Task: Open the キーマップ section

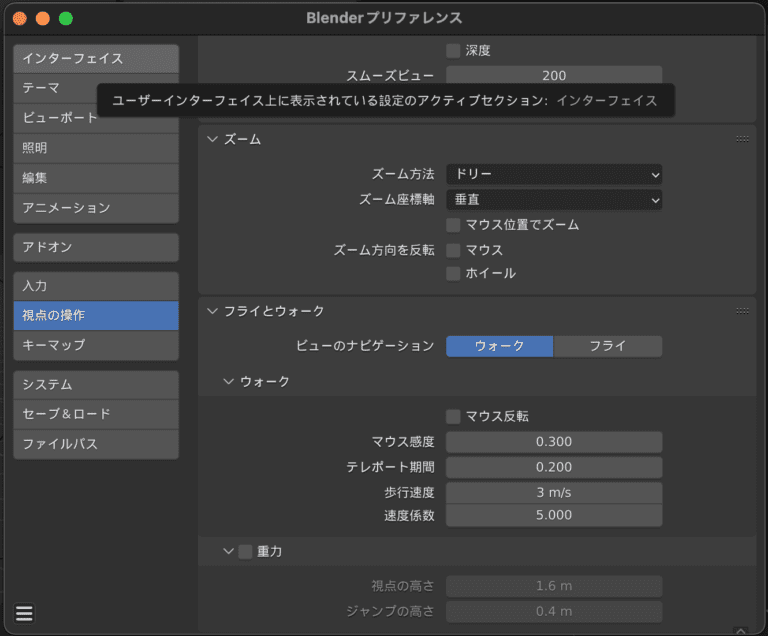Action: [x=96, y=345]
